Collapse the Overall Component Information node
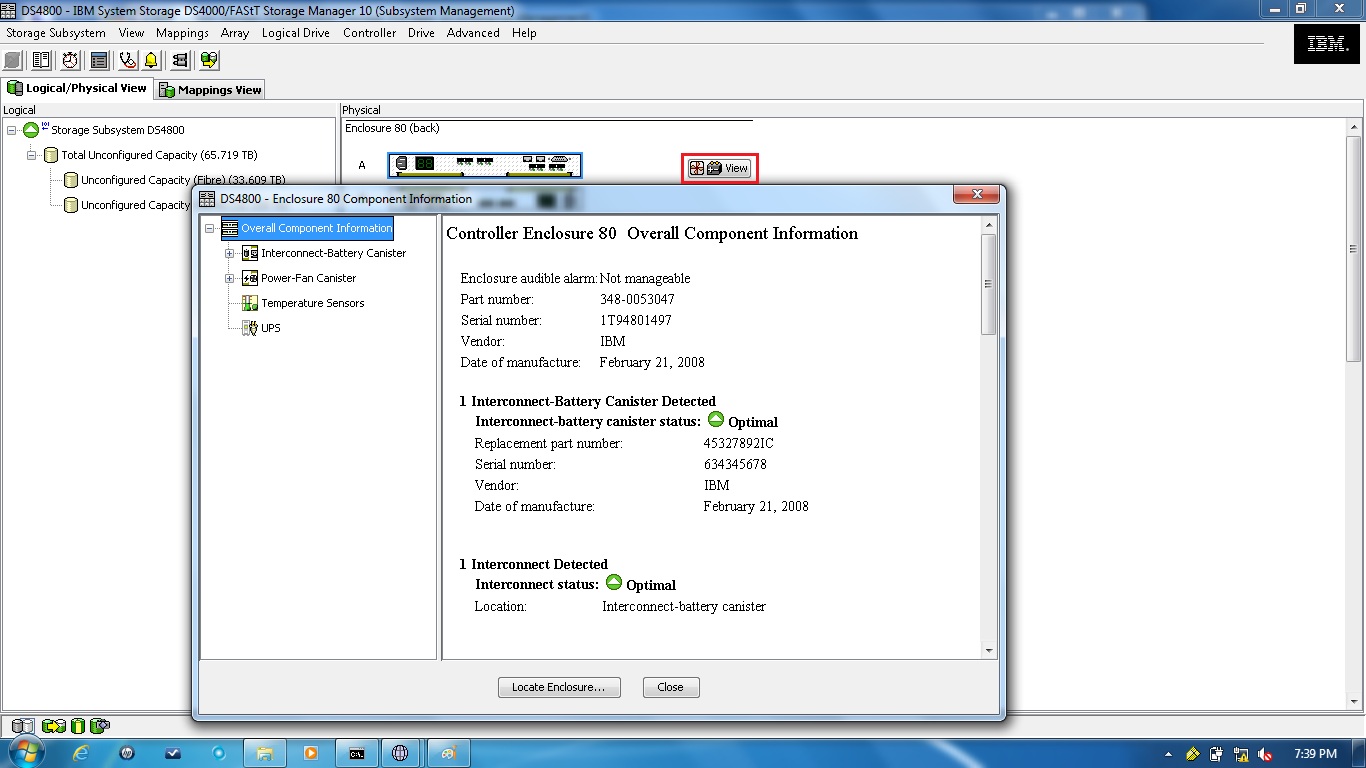Viewport: 1366px width, 768px height. pos(209,228)
